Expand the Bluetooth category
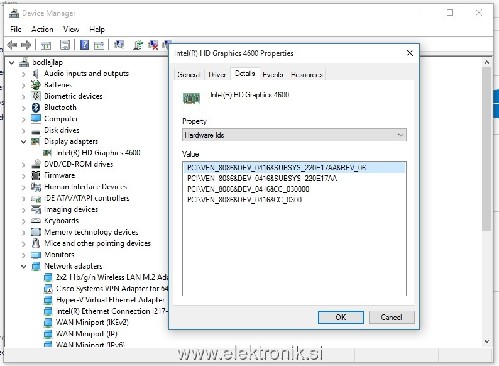Viewport: 499px width, 366px height. (x=23, y=108)
